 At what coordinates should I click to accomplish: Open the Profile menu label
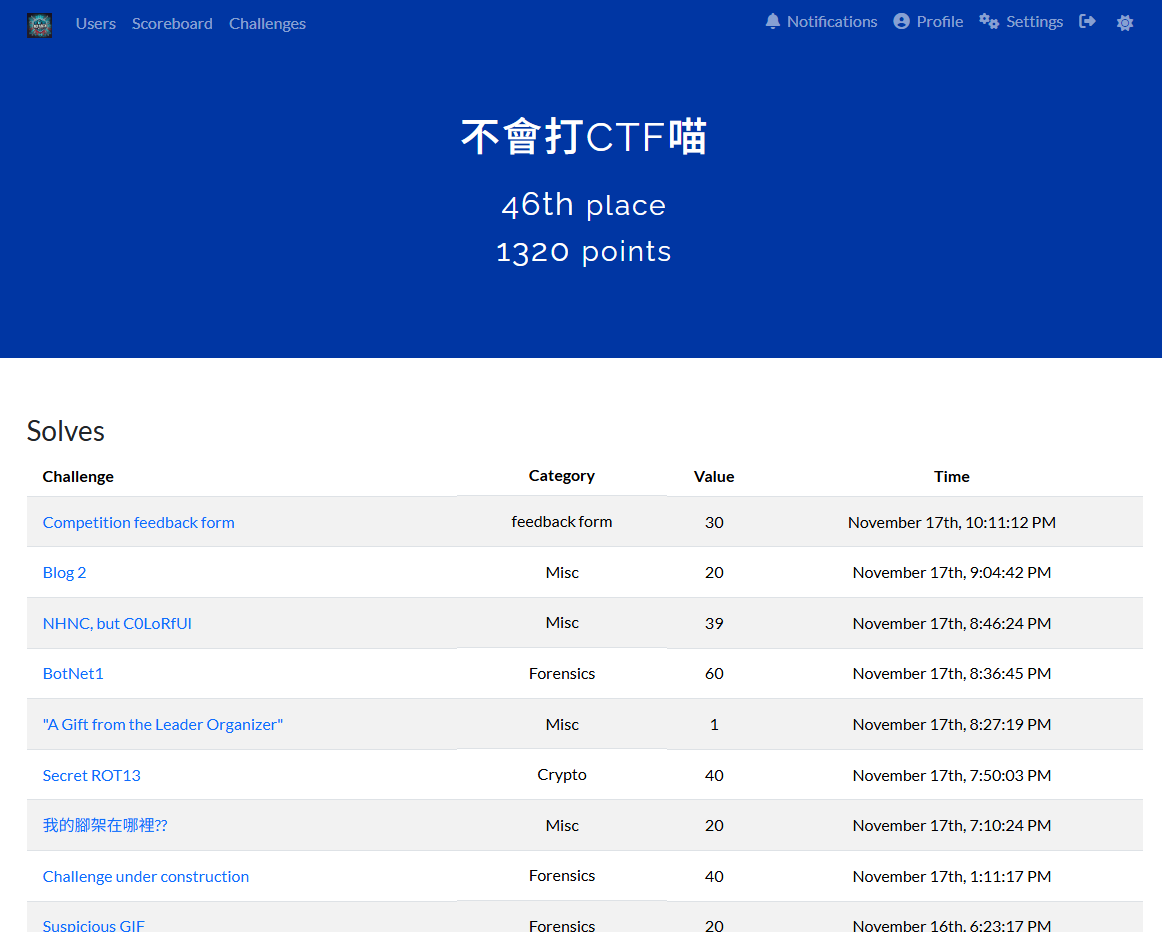[x=940, y=21]
